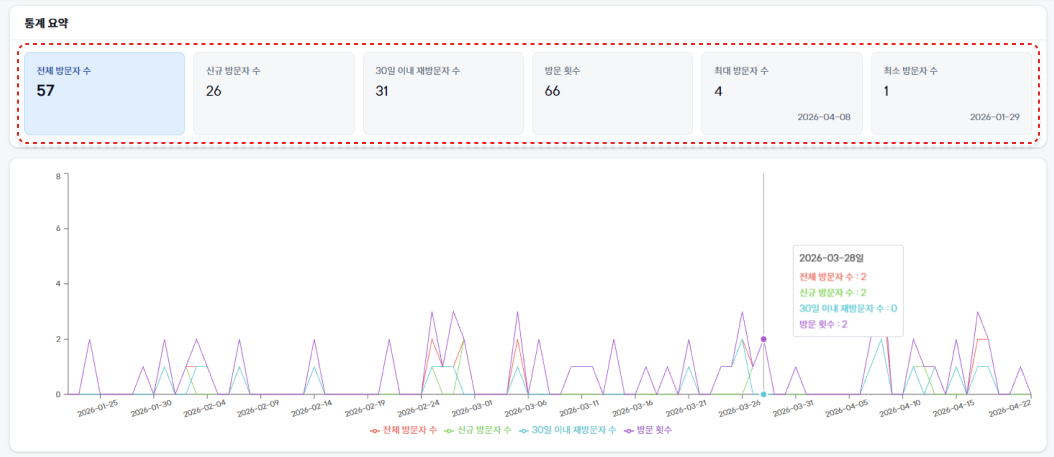The image size is (1054, 457).
Task: Click the cyan 재방문자 legend marker icon
Action: [x=523, y=430]
